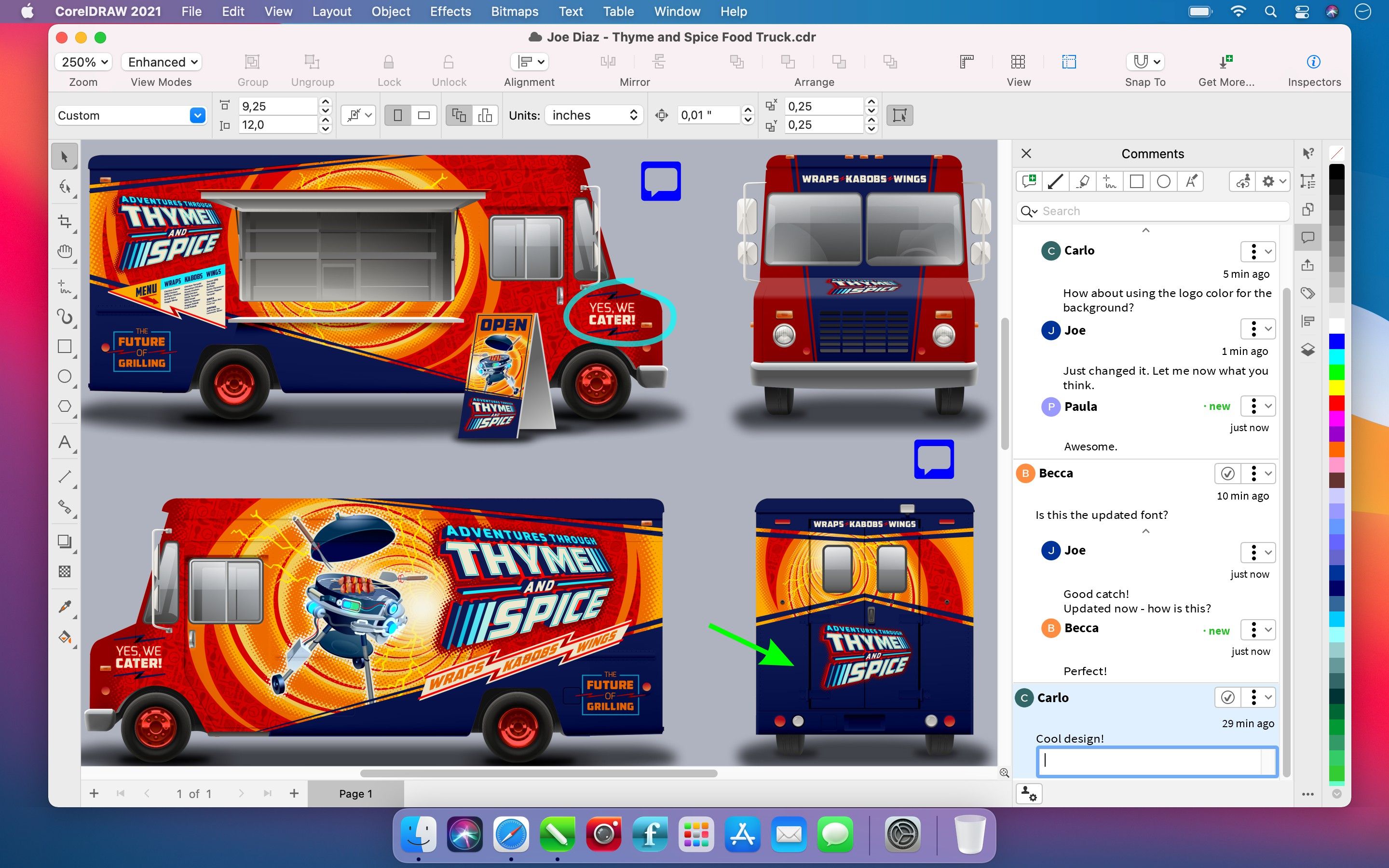
Task: Select the Crop tool icon
Action: (x=65, y=219)
